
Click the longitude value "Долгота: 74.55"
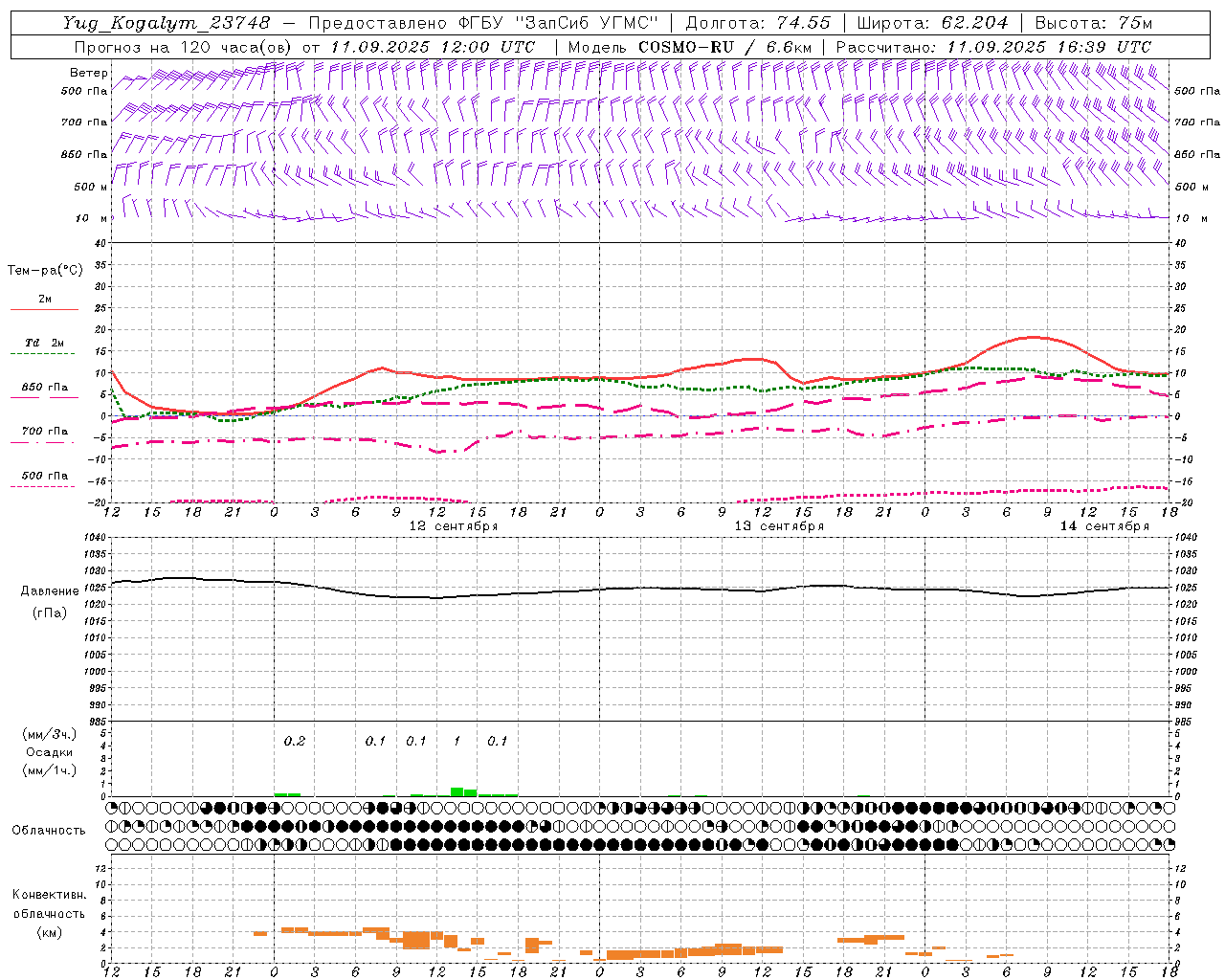coord(758,23)
